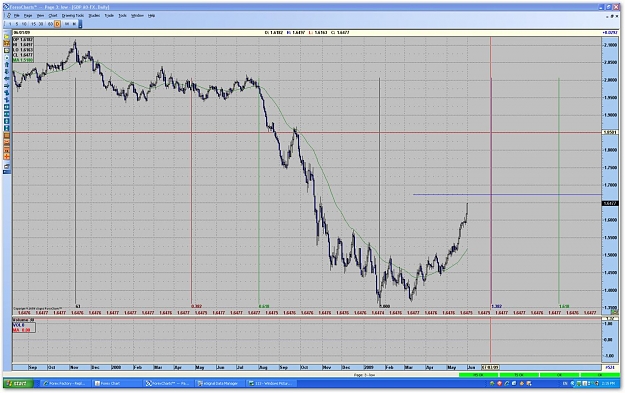This screenshot has width=625, height=393.
Task: Click the right arrow icon in left toolbar
Action: (x=6, y=86)
